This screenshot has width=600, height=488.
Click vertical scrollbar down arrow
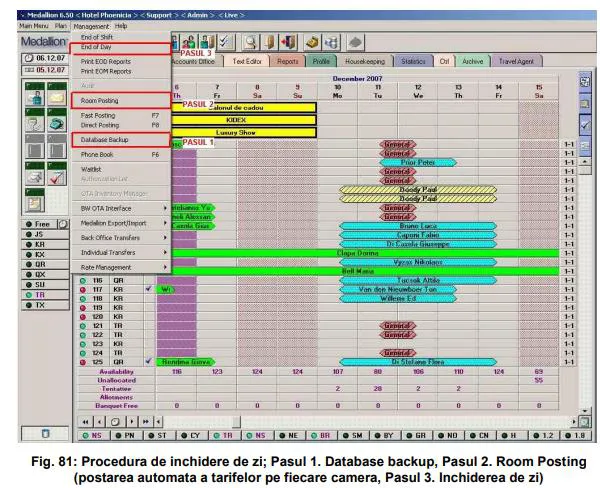tap(584, 411)
